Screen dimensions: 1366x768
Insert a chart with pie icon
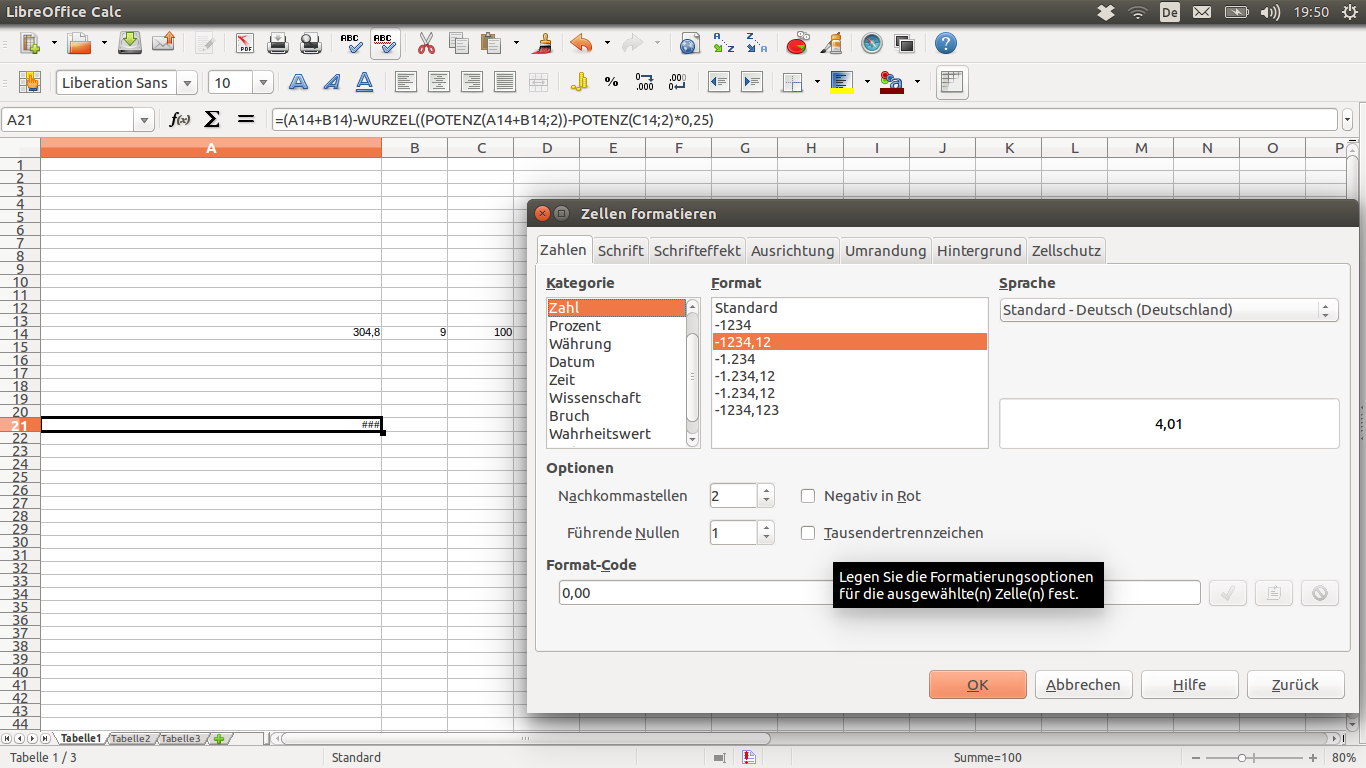point(797,44)
